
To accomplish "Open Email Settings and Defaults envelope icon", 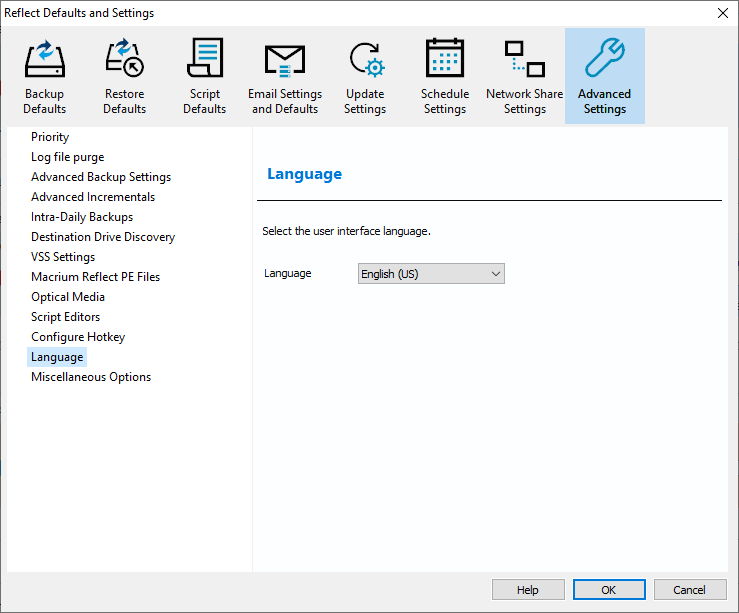I will coord(285,60).
